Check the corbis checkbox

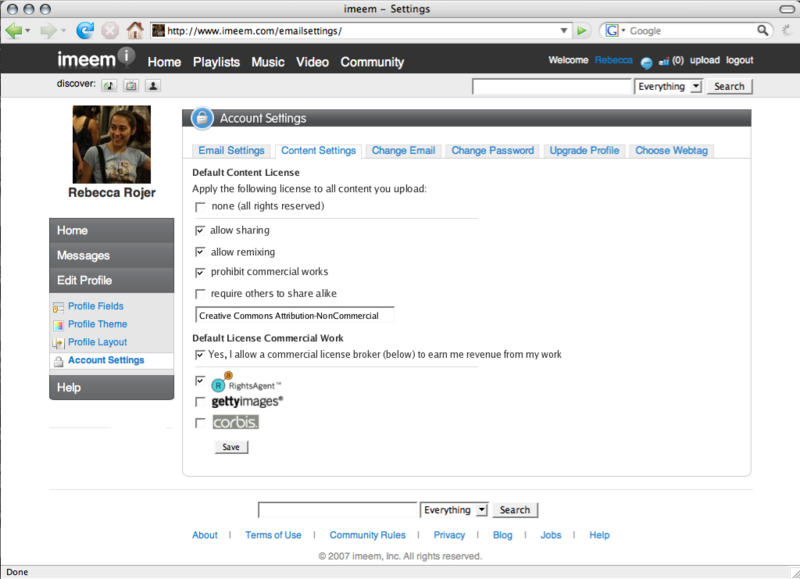coord(201,423)
